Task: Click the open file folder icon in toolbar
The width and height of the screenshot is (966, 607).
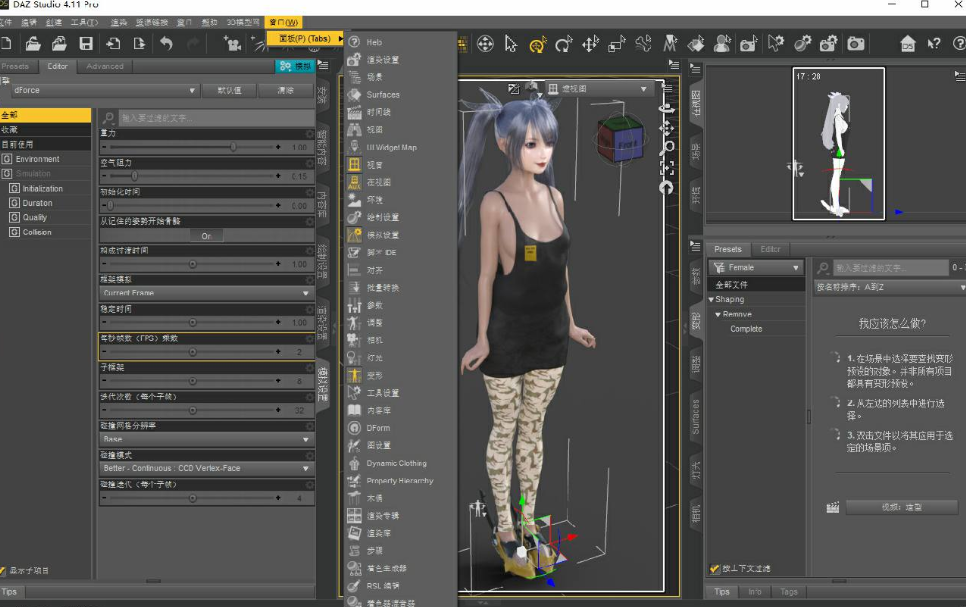Action: click(31, 45)
